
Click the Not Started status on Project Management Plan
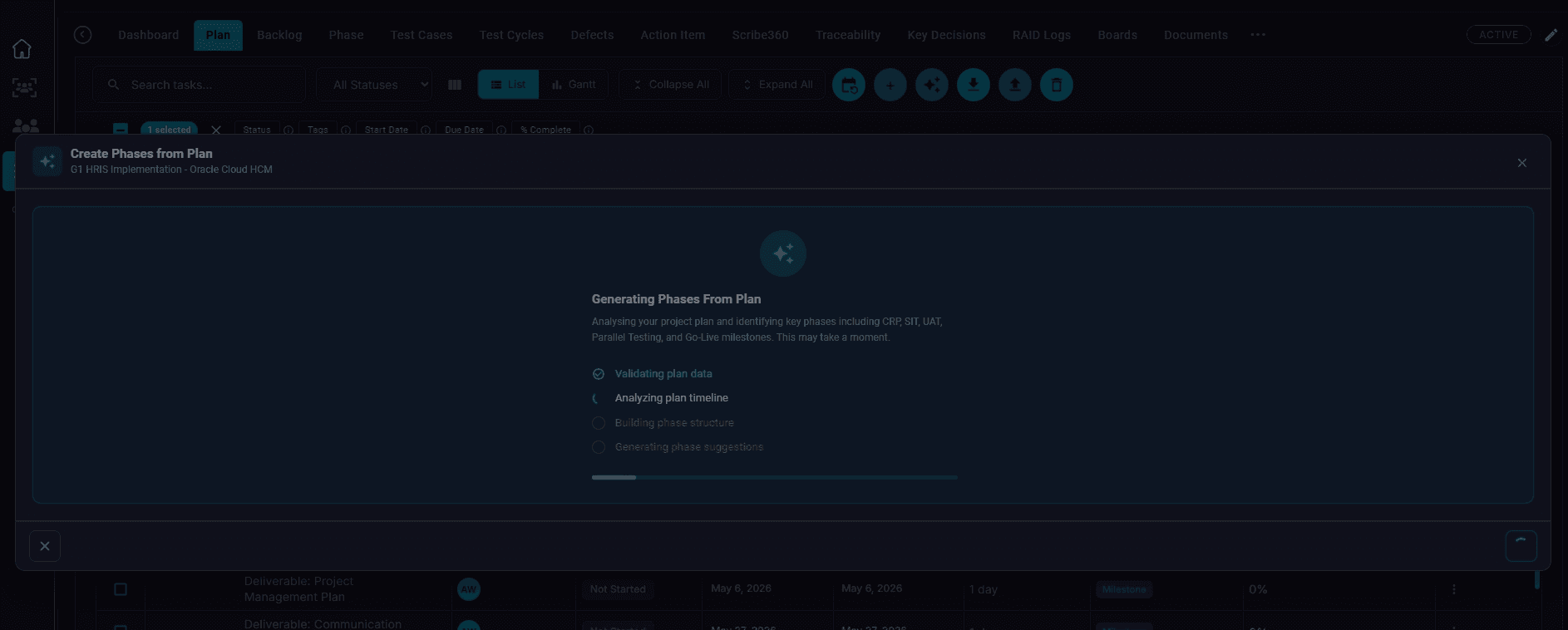point(618,589)
